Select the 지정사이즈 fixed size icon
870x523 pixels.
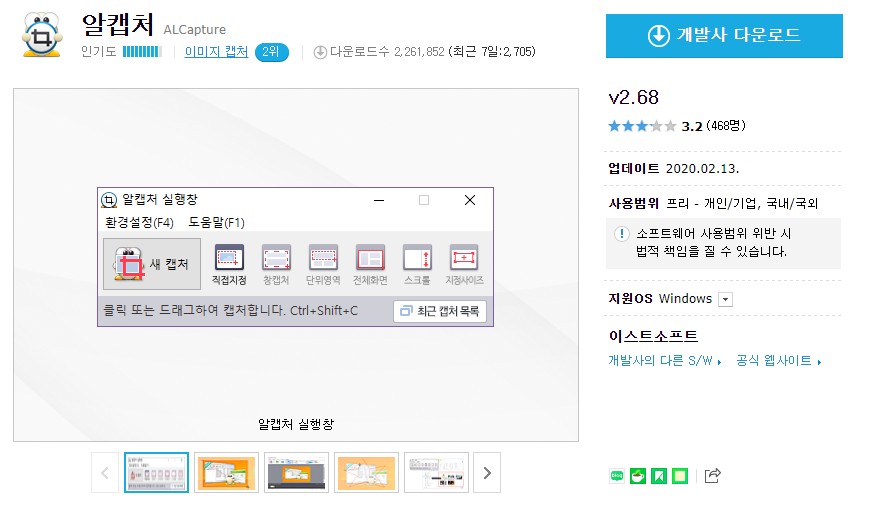464,265
